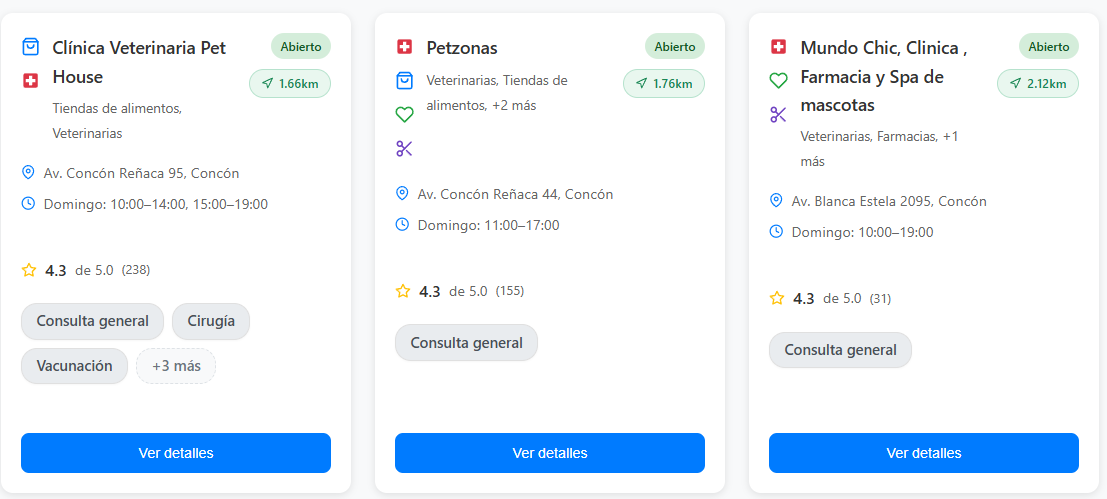
Task: Select the Vacunación service tag
Action: [74, 366]
